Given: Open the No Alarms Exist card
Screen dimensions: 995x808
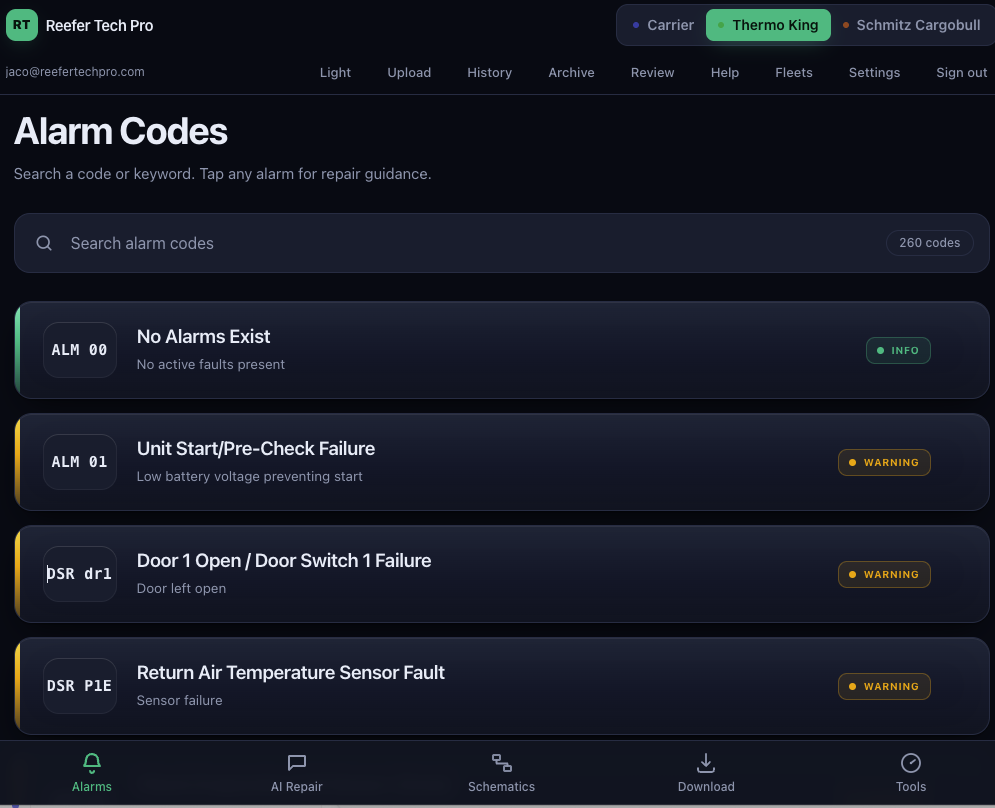Looking at the screenshot, I should [501, 350].
